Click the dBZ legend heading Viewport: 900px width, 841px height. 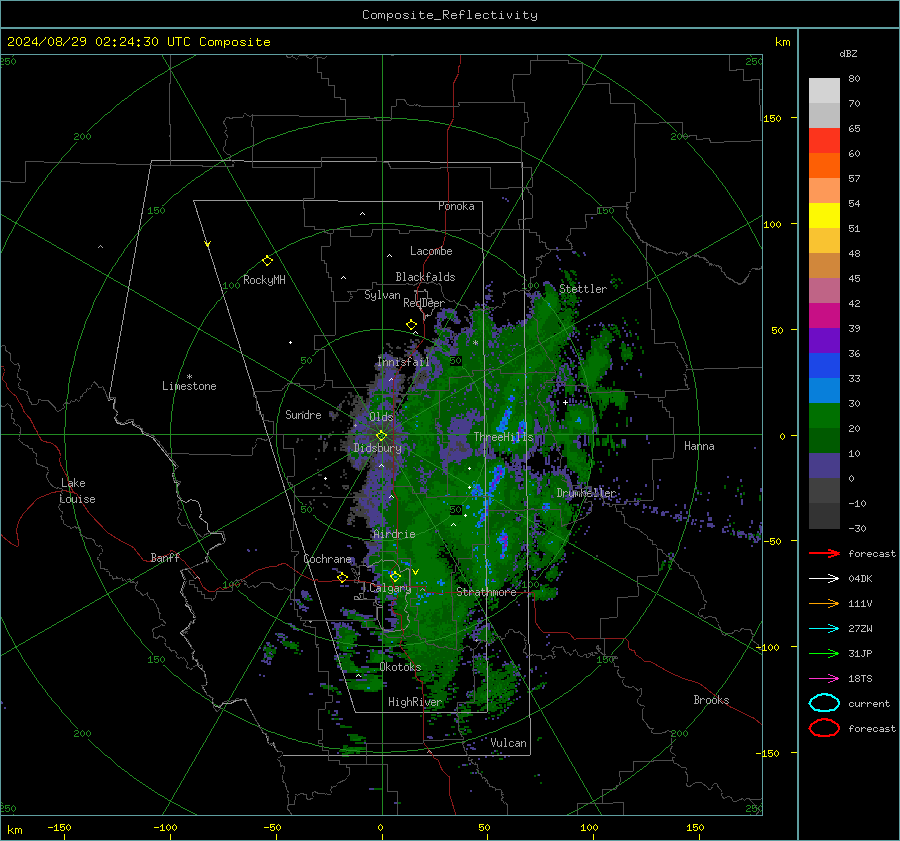click(848, 54)
